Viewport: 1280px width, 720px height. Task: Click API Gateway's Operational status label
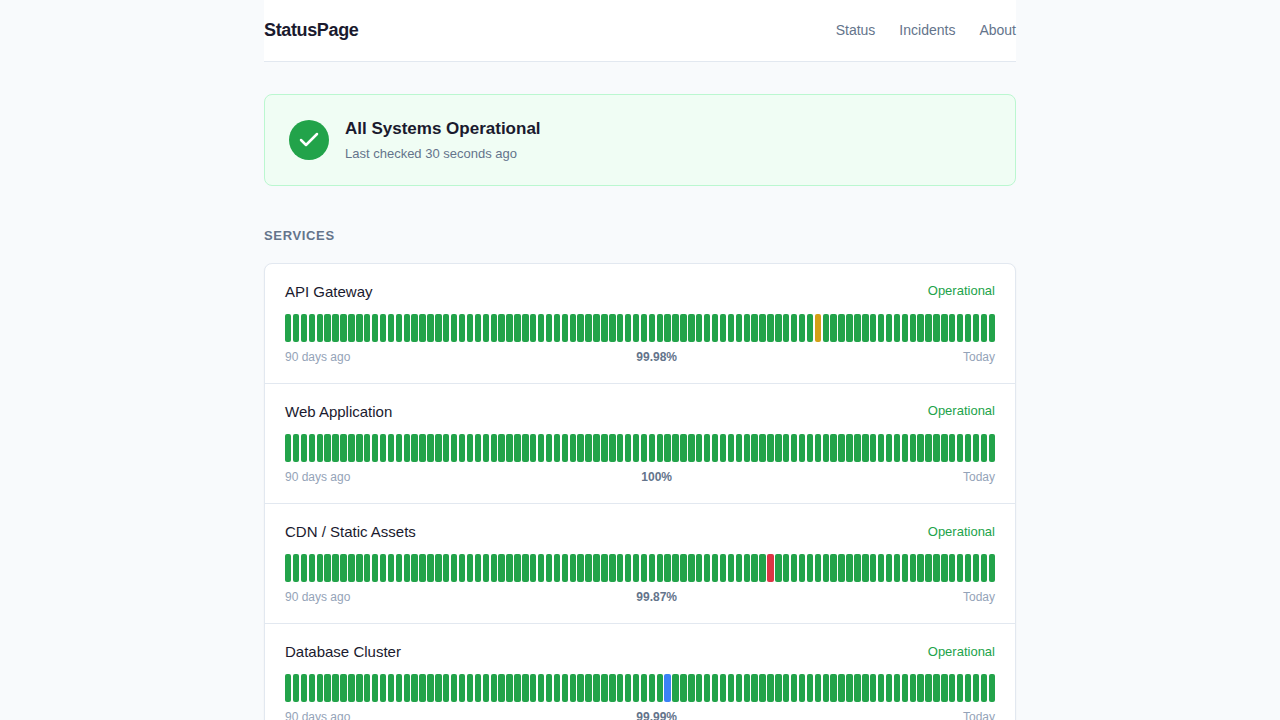tap(961, 291)
